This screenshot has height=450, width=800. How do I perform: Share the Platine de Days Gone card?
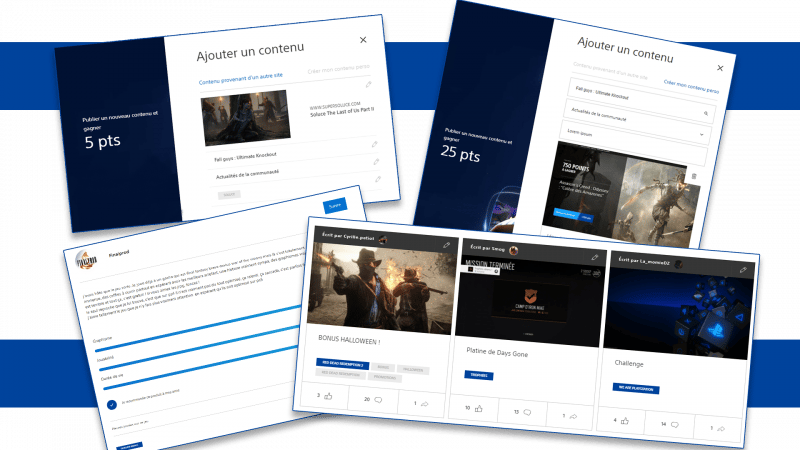pyautogui.click(x=573, y=416)
